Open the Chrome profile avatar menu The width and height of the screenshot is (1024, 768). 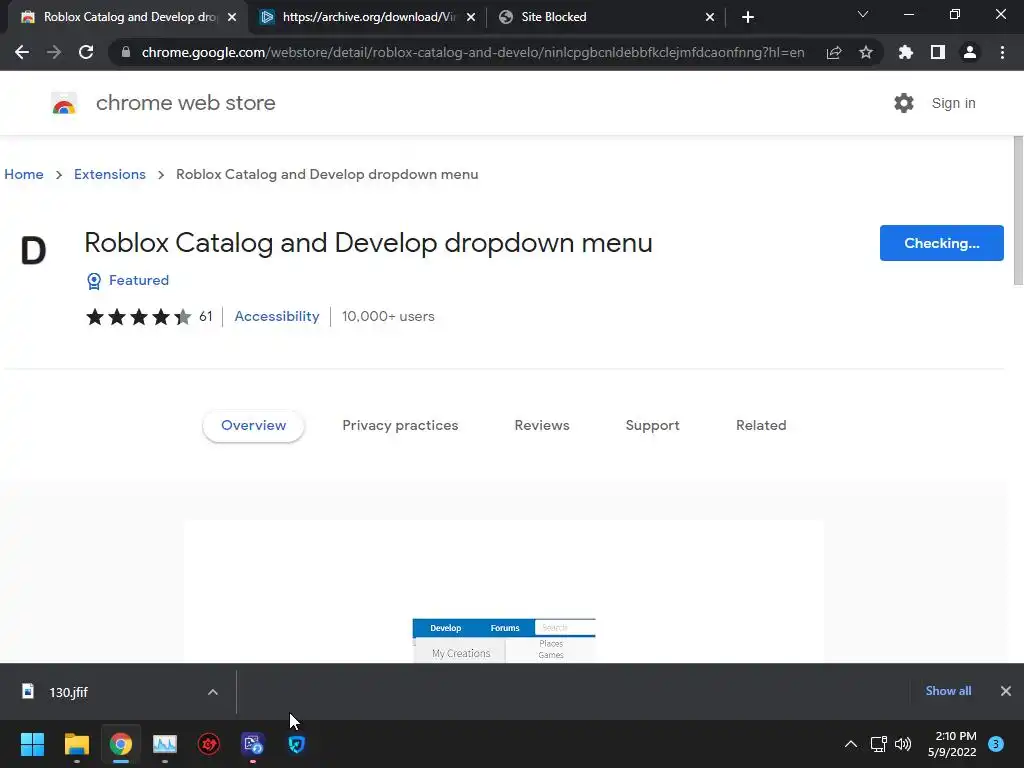coord(970,52)
